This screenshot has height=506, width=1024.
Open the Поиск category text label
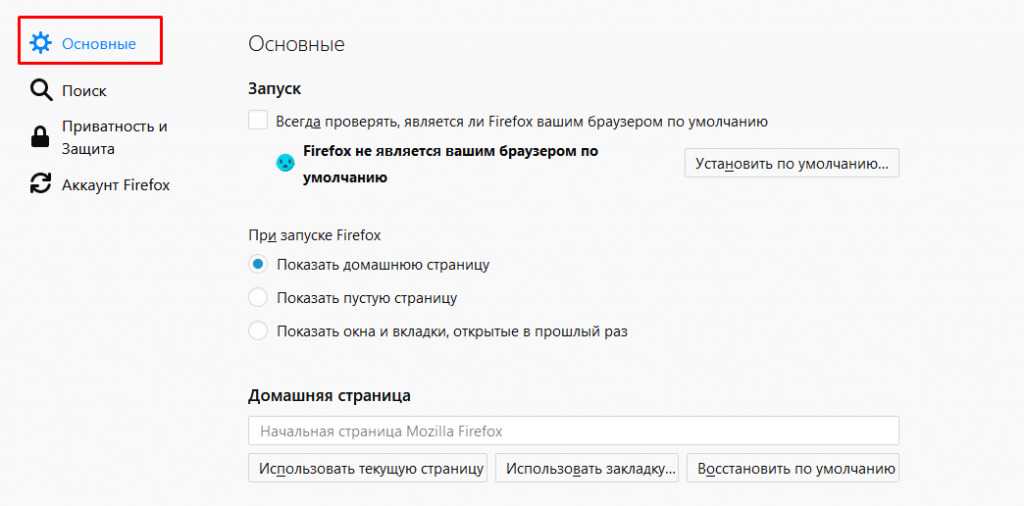pos(84,91)
